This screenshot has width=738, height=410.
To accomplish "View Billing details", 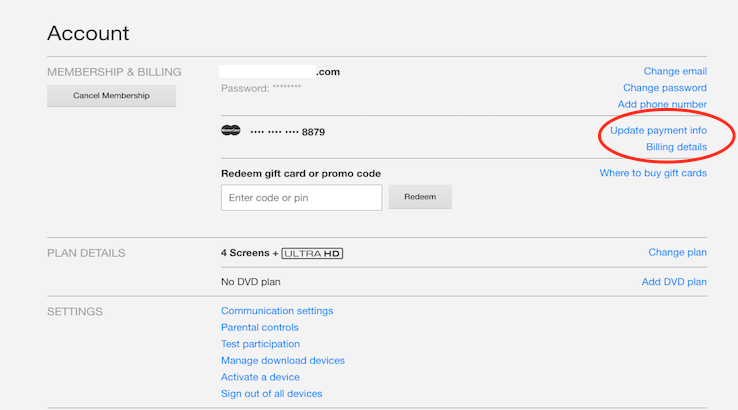I will pos(676,147).
